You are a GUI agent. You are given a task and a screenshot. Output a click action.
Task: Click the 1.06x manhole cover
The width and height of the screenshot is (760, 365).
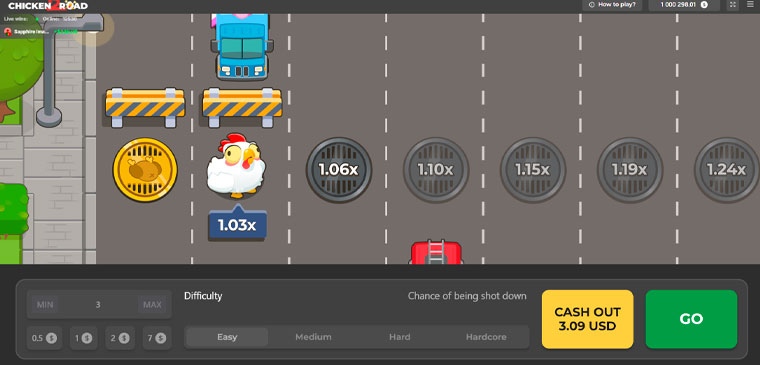339,170
